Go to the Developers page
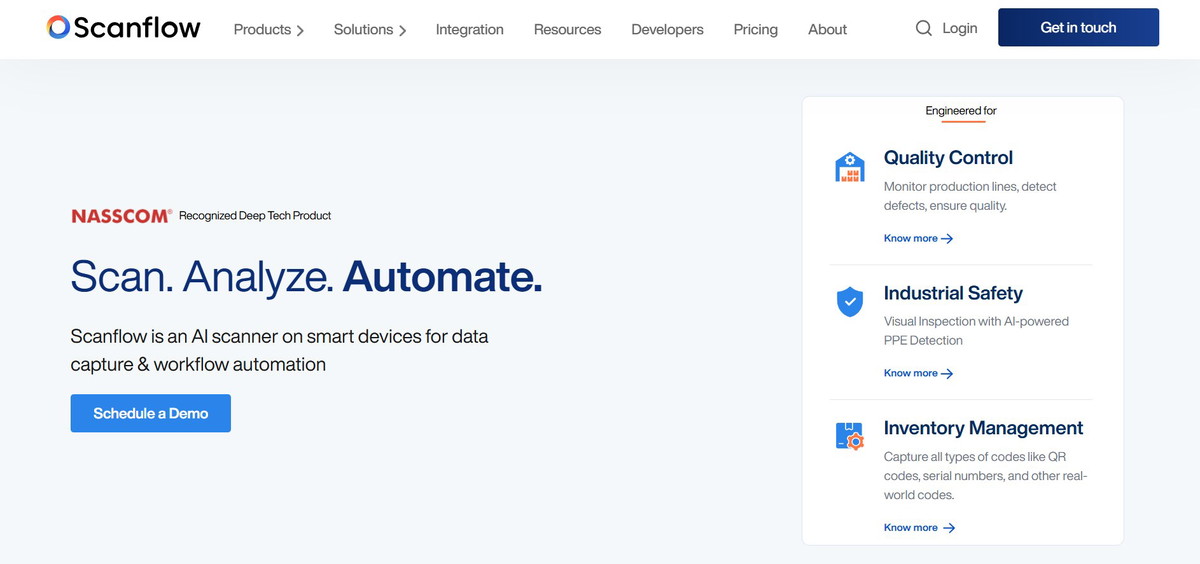 (668, 30)
